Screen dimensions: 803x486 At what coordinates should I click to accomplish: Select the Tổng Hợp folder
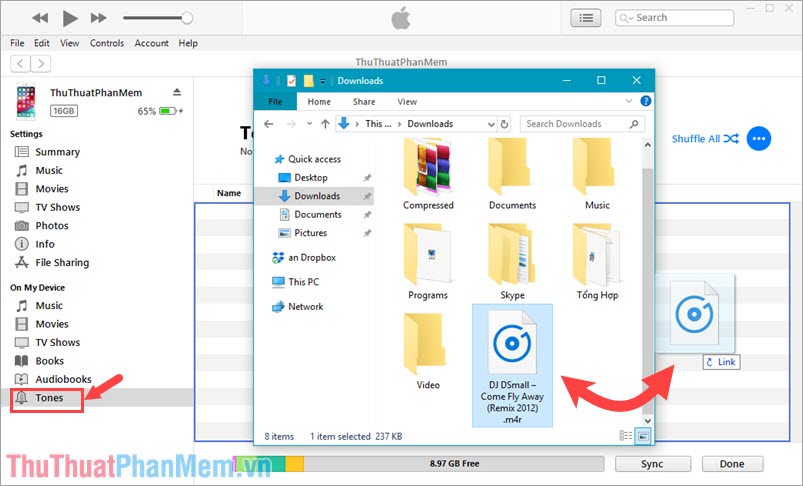(x=597, y=261)
